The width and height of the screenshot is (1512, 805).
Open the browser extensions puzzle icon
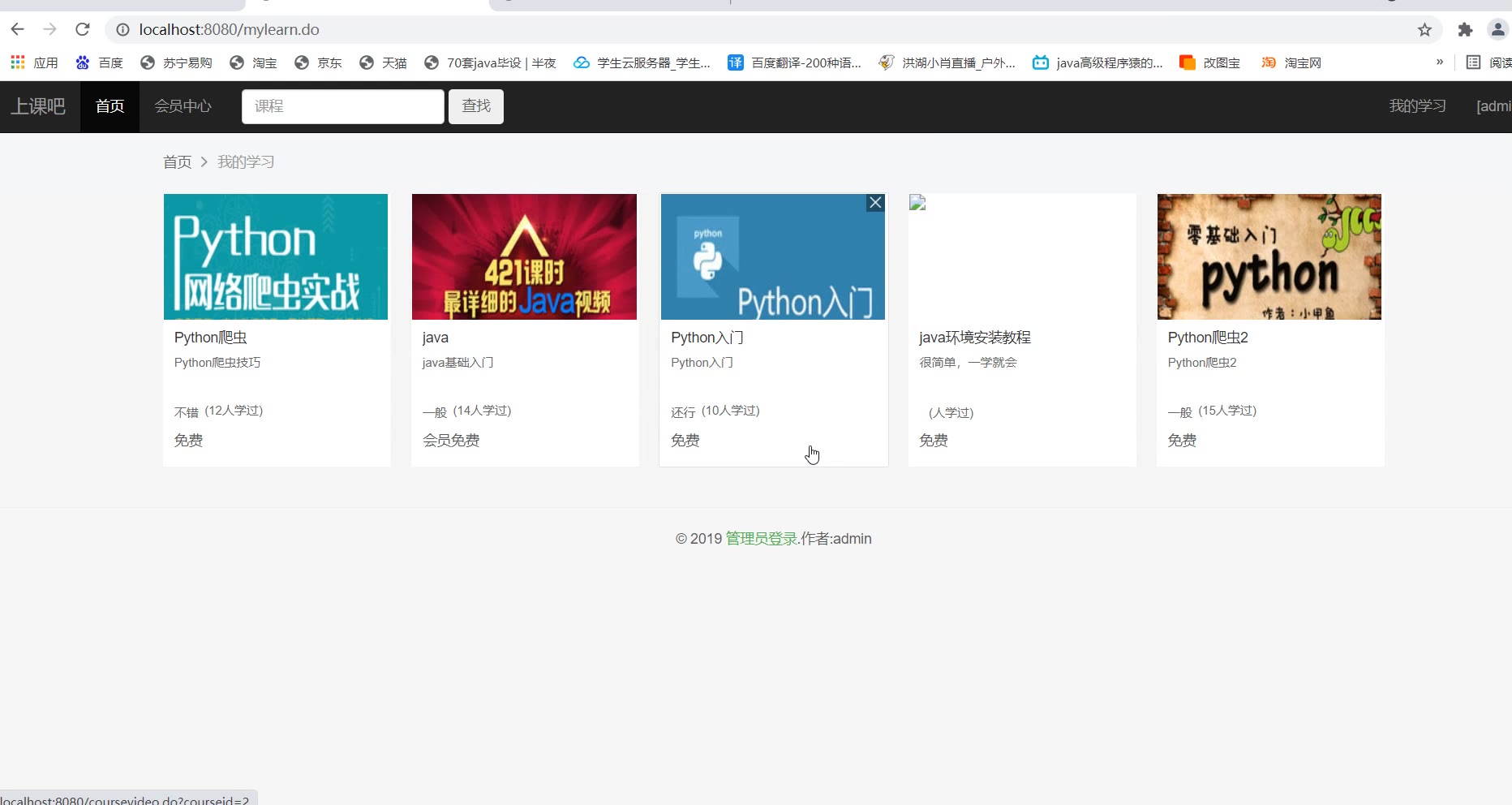pos(1465,30)
